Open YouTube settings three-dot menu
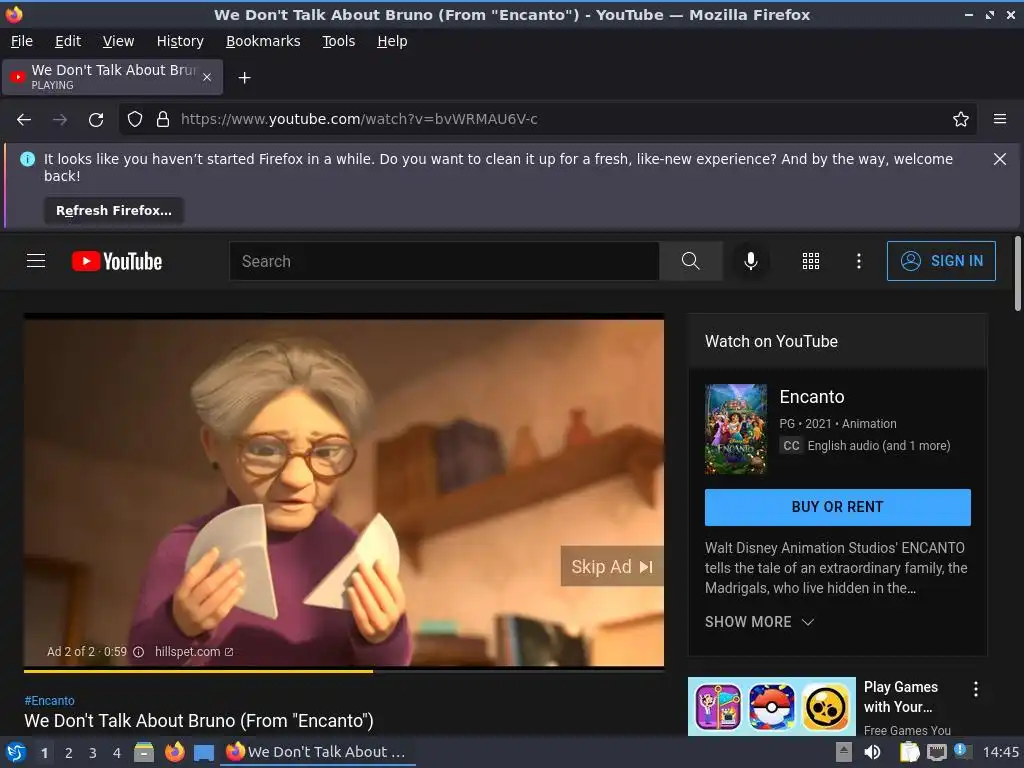The width and height of the screenshot is (1024, 768). (x=859, y=261)
